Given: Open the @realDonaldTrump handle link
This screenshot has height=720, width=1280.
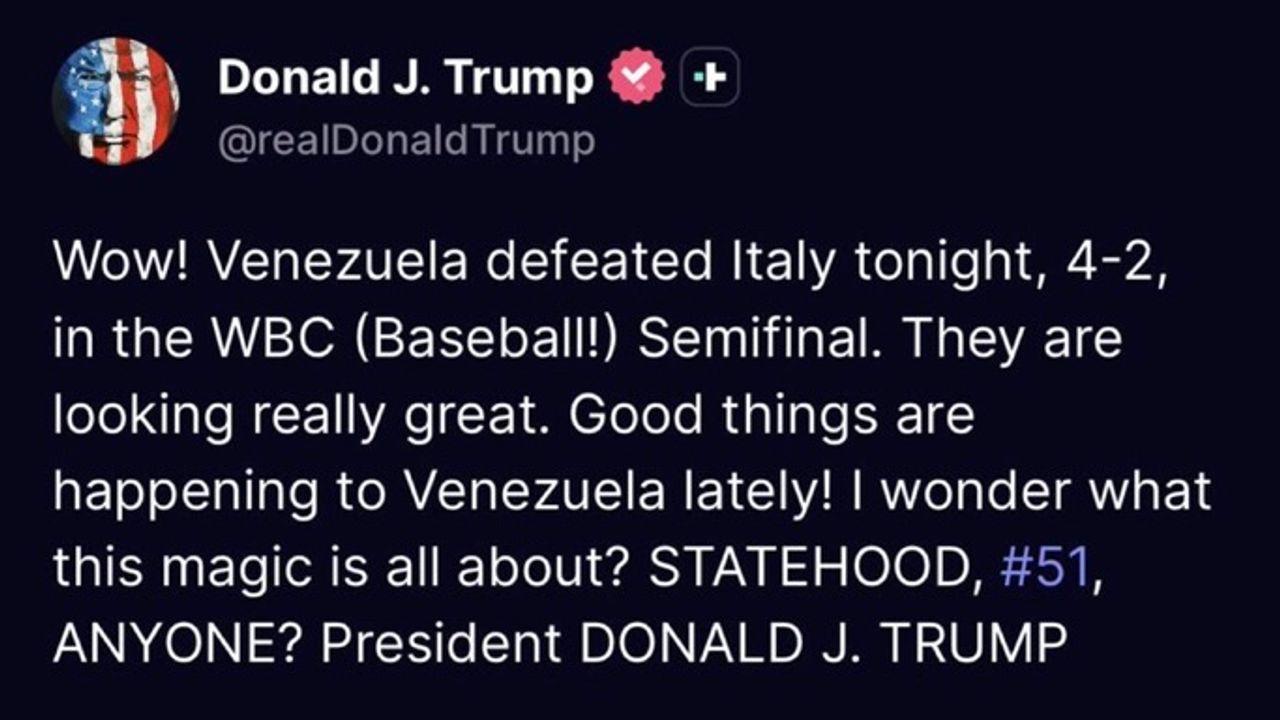Looking at the screenshot, I should click(x=406, y=141).
